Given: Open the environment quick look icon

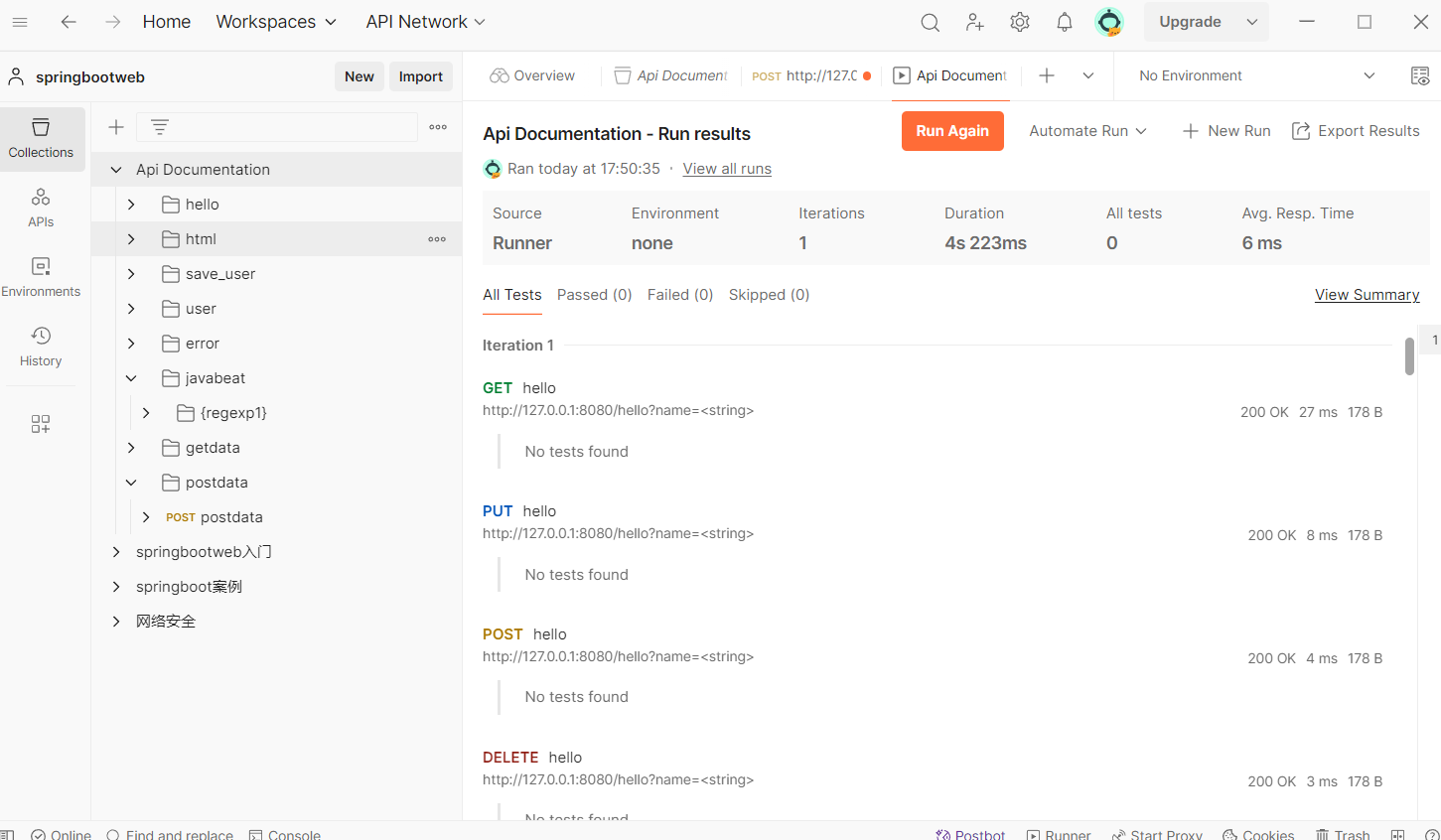Looking at the screenshot, I should coord(1420,75).
